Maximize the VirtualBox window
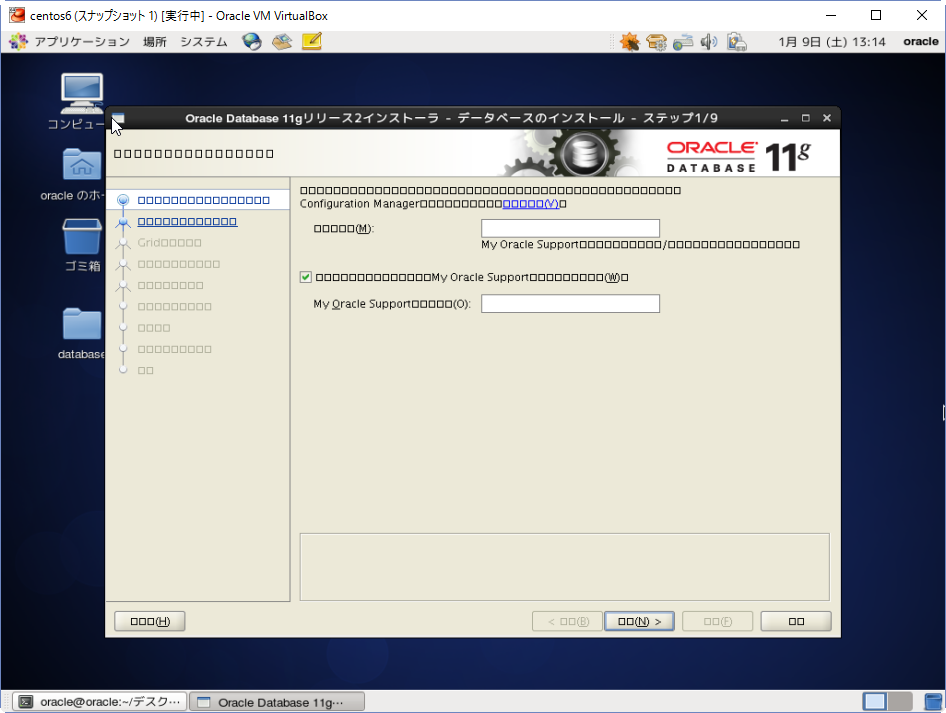Screen dimensions: 946x713 tap(876, 16)
